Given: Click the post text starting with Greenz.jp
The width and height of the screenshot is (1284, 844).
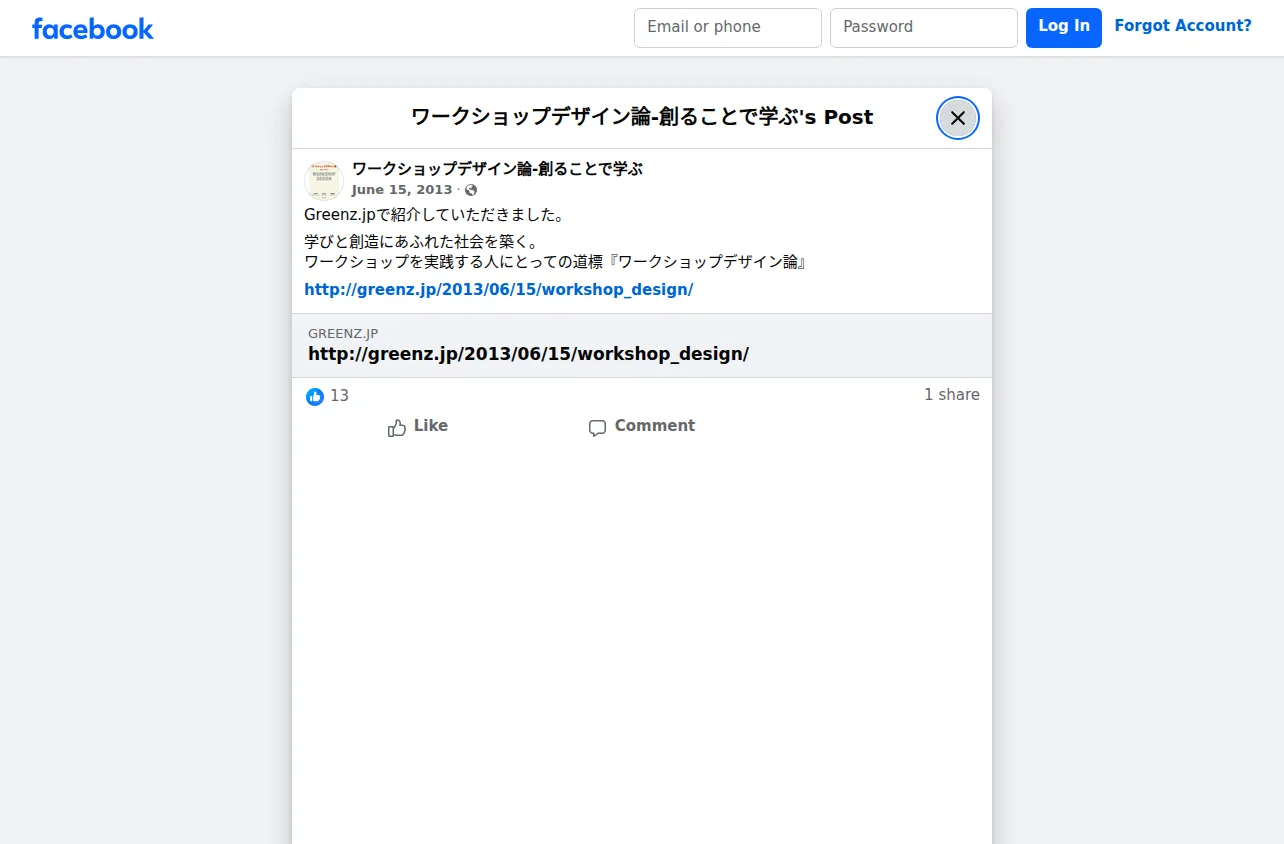Looking at the screenshot, I should pos(435,215).
